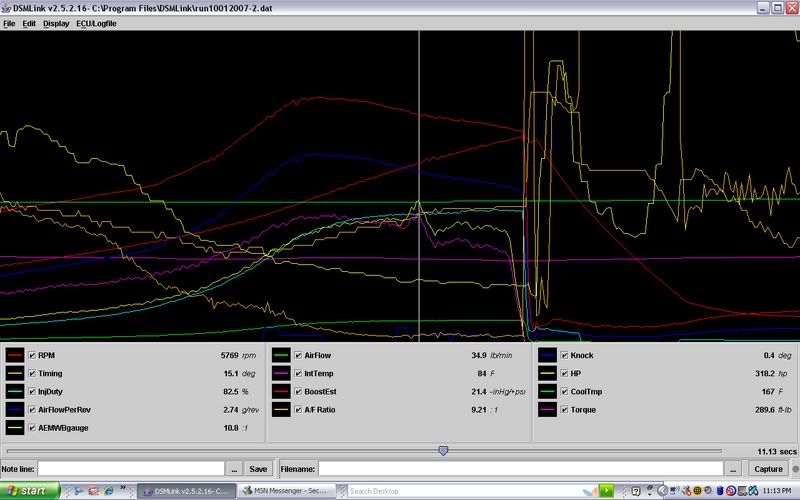The height and width of the screenshot is (500, 800).
Task: Open the ECU/Logfile menu
Action: (x=96, y=23)
